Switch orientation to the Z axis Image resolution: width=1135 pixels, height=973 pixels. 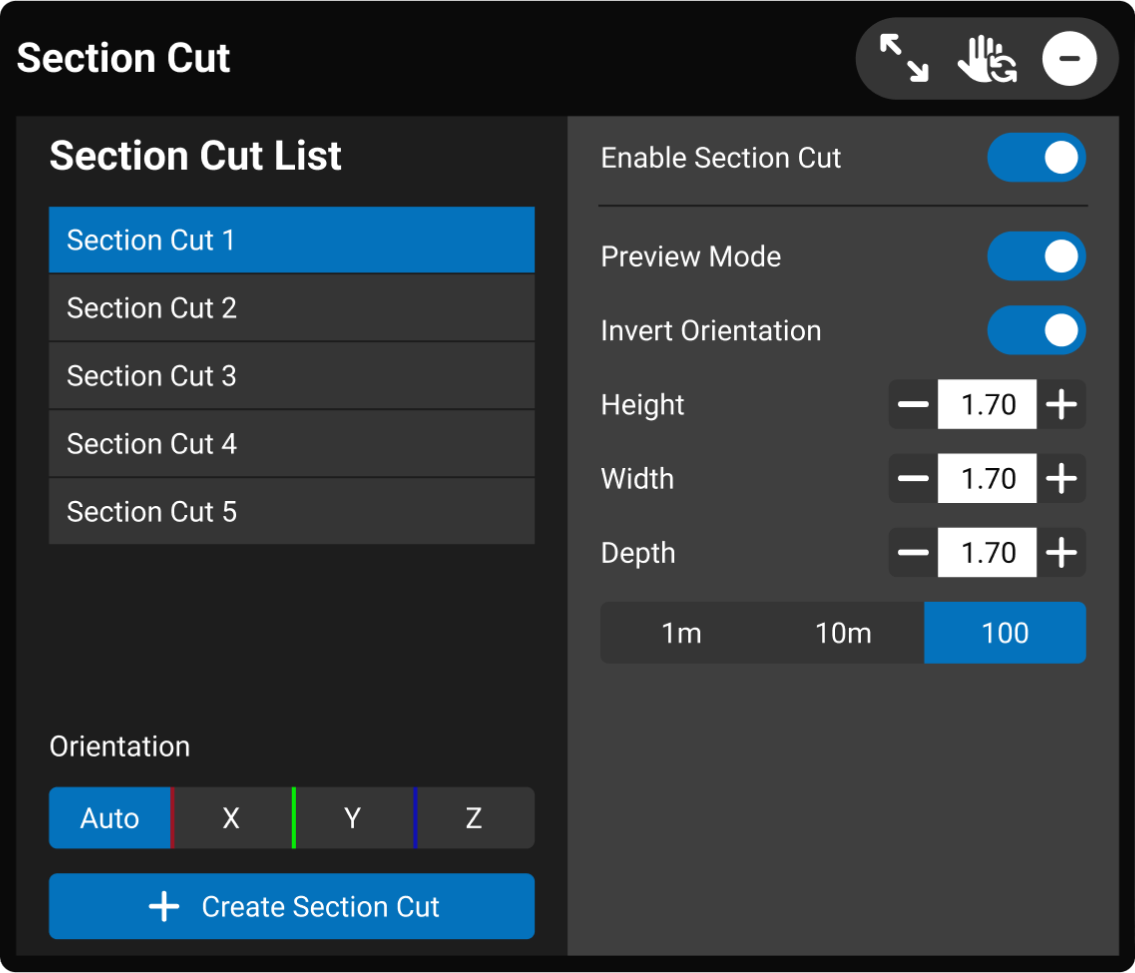[x=474, y=819]
